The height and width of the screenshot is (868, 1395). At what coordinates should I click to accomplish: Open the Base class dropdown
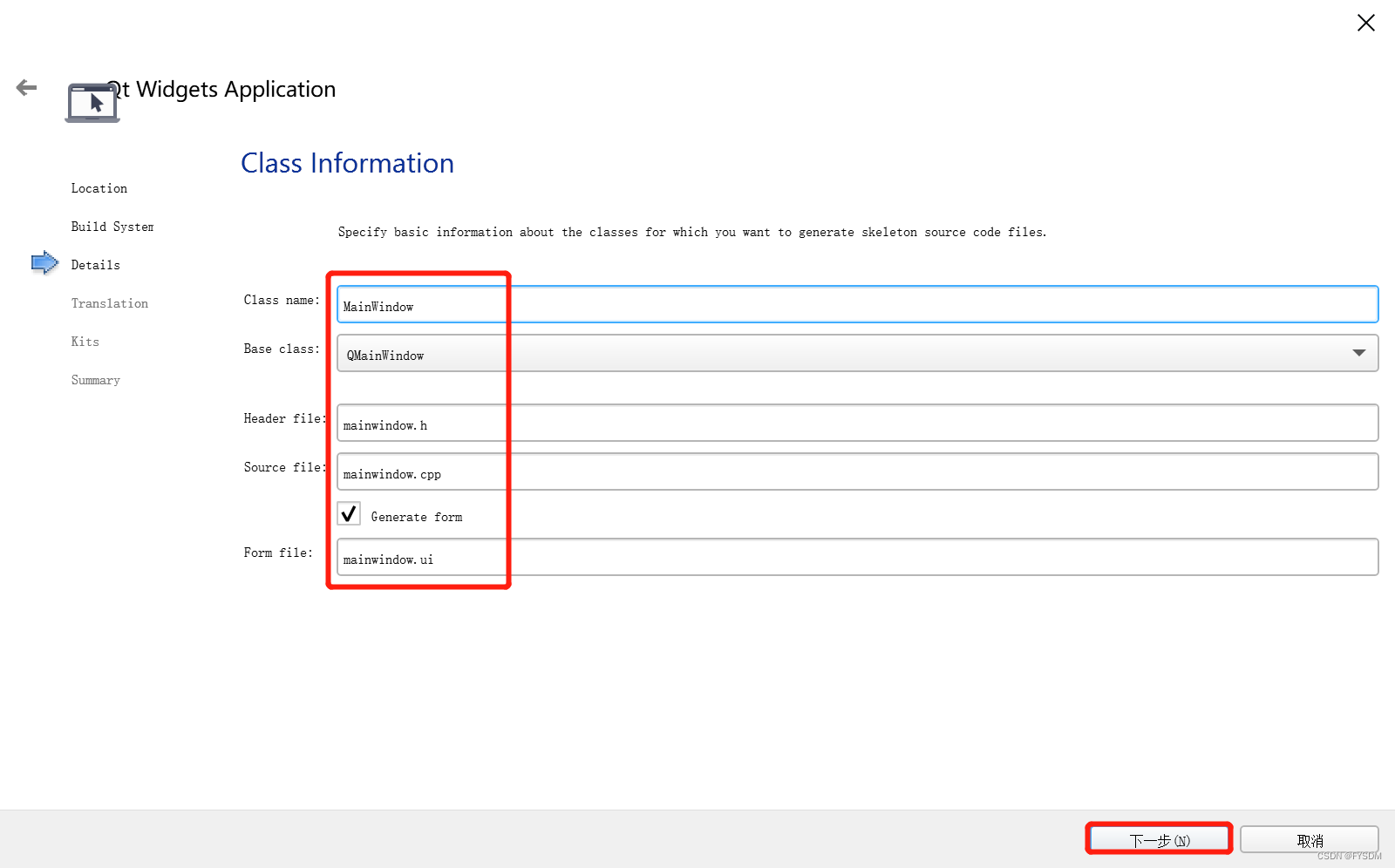[x=857, y=353]
